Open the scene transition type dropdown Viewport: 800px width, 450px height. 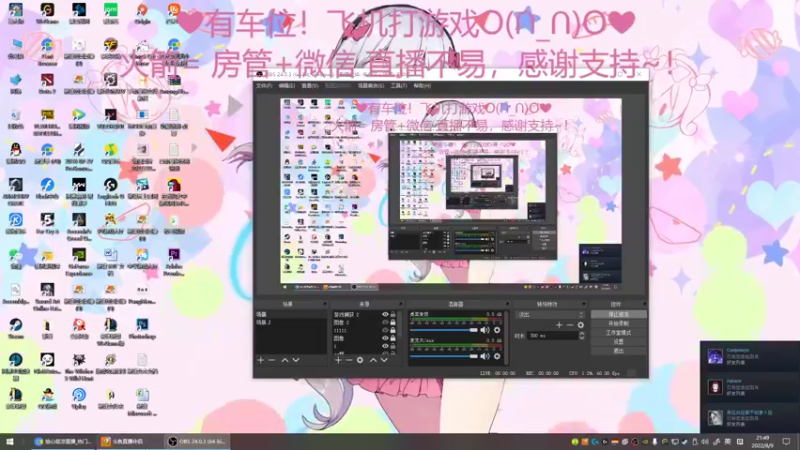tap(549, 315)
